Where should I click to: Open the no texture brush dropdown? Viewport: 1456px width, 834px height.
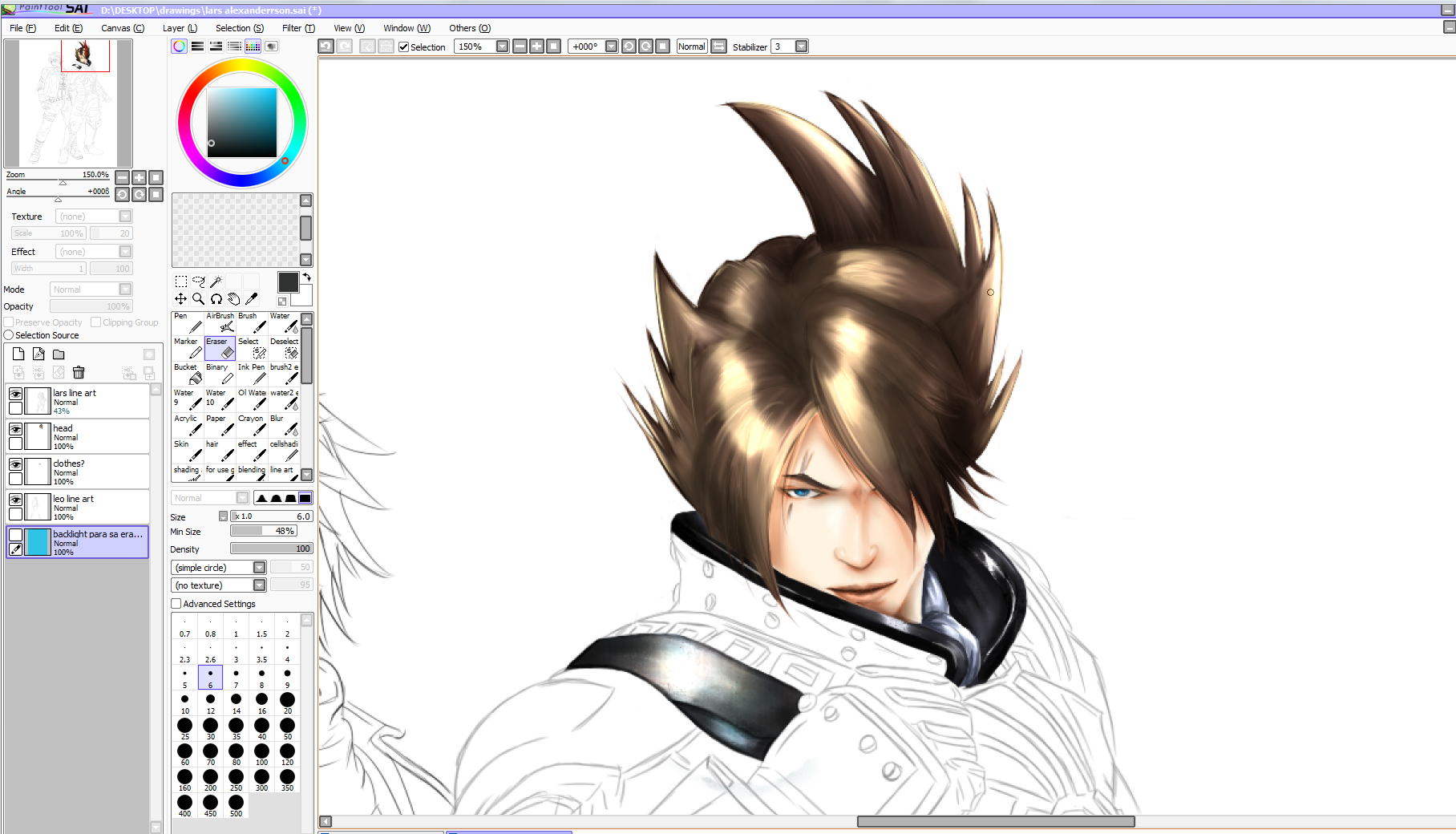259,585
